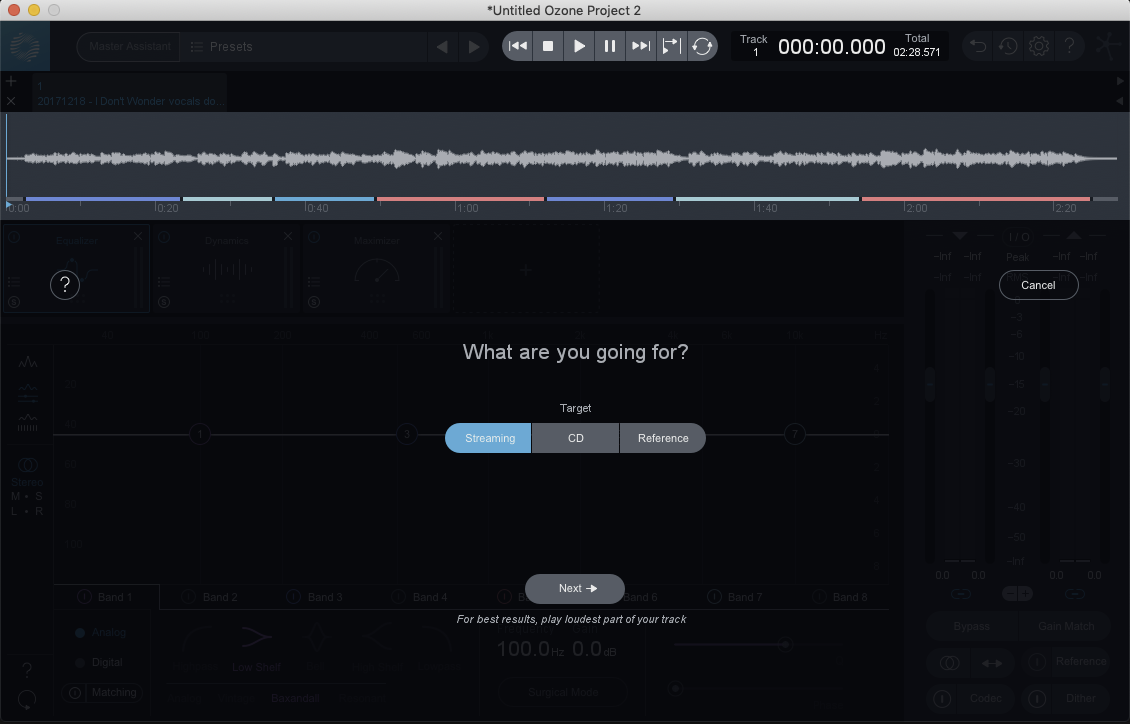Image resolution: width=1130 pixels, height=724 pixels.
Task: Click the Next button
Action: [x=575, y=589]
